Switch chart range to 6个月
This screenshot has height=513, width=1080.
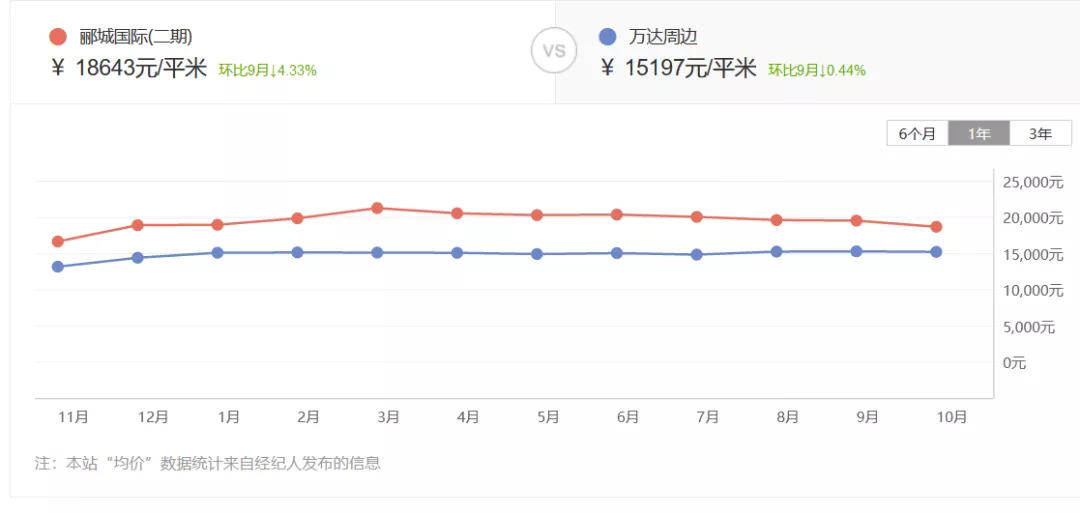tap(917, 133)
